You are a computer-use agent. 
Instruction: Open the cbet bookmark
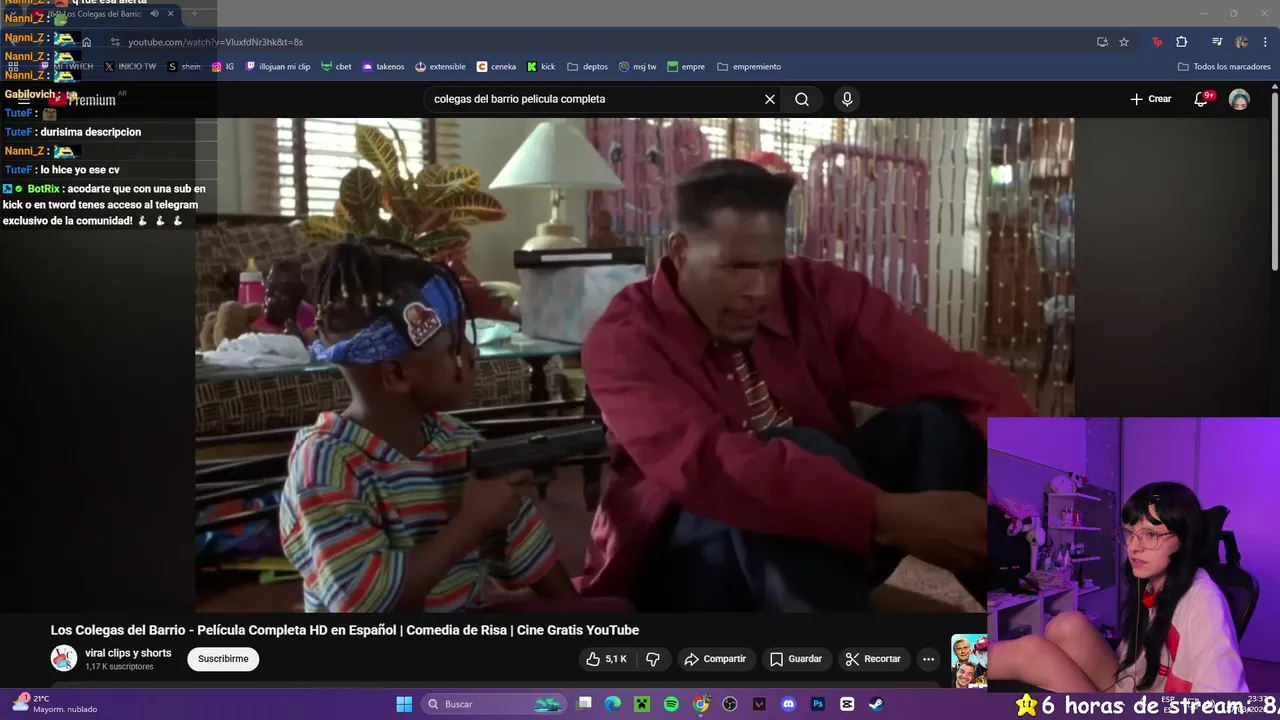tap(336, 67)
